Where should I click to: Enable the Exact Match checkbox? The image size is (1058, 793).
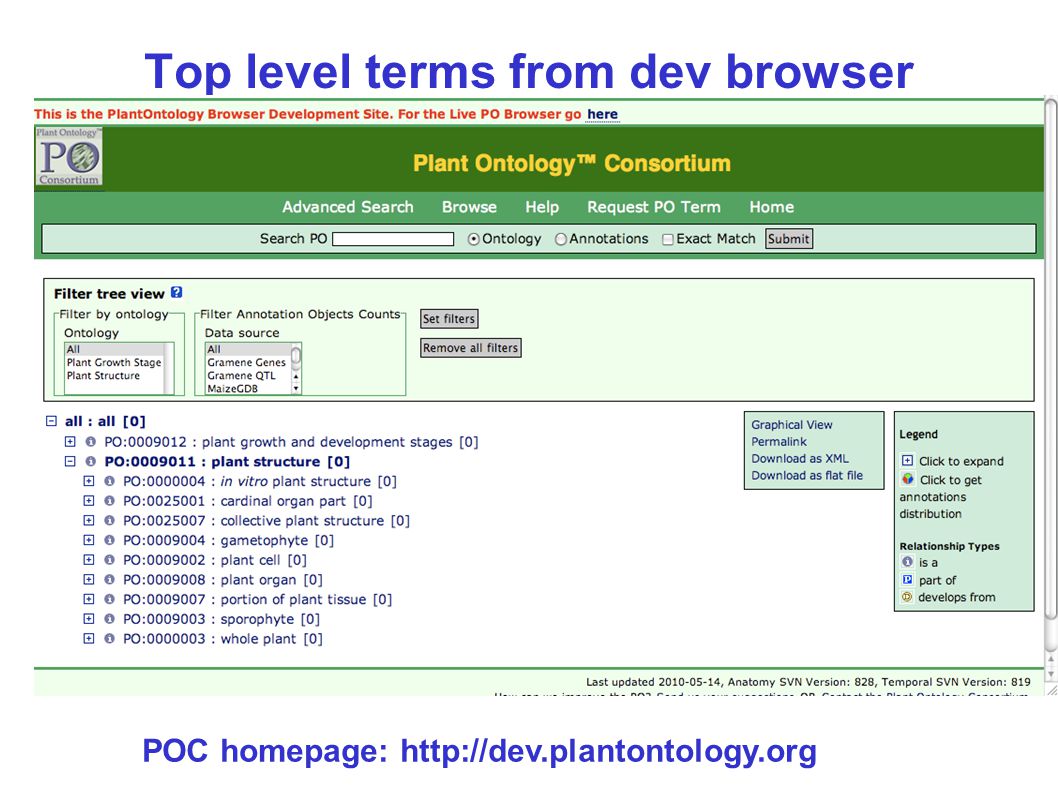(x=668, y=239)
